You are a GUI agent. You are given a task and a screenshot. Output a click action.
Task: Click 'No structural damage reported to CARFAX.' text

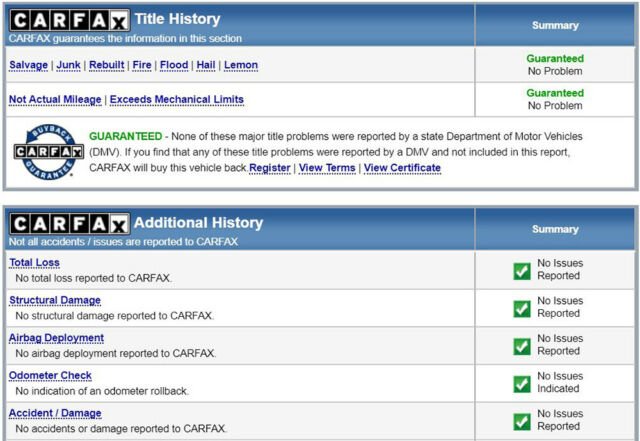click(115, 316)
